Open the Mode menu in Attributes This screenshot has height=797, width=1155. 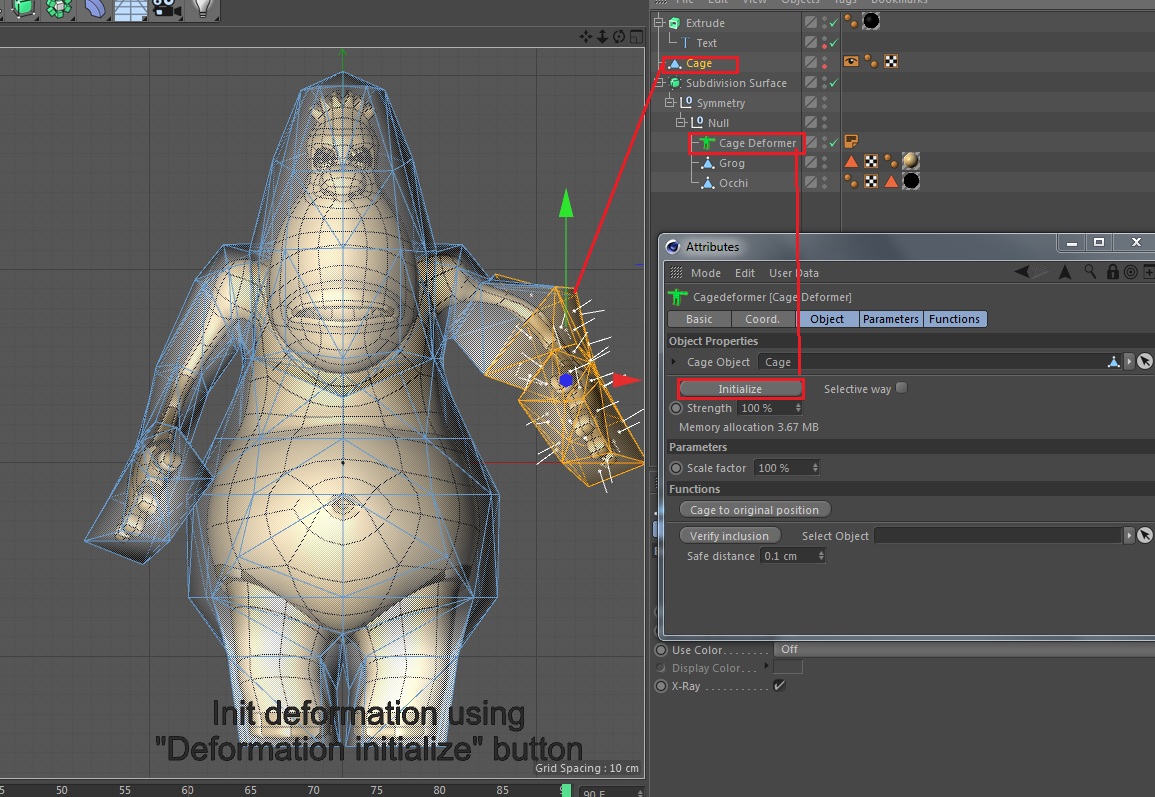(x=706, y=273)
